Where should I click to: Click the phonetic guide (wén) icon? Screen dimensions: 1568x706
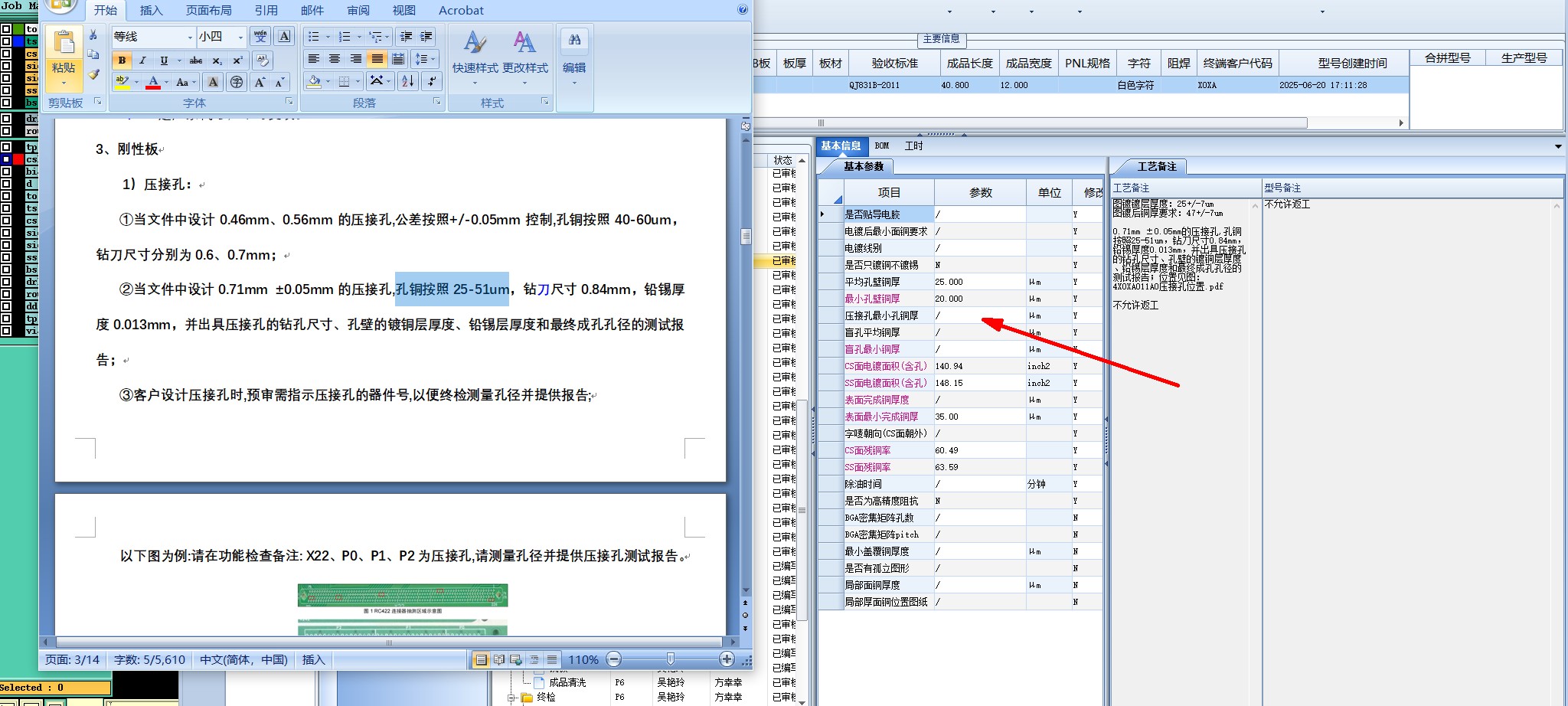click(x=260, y=36)
